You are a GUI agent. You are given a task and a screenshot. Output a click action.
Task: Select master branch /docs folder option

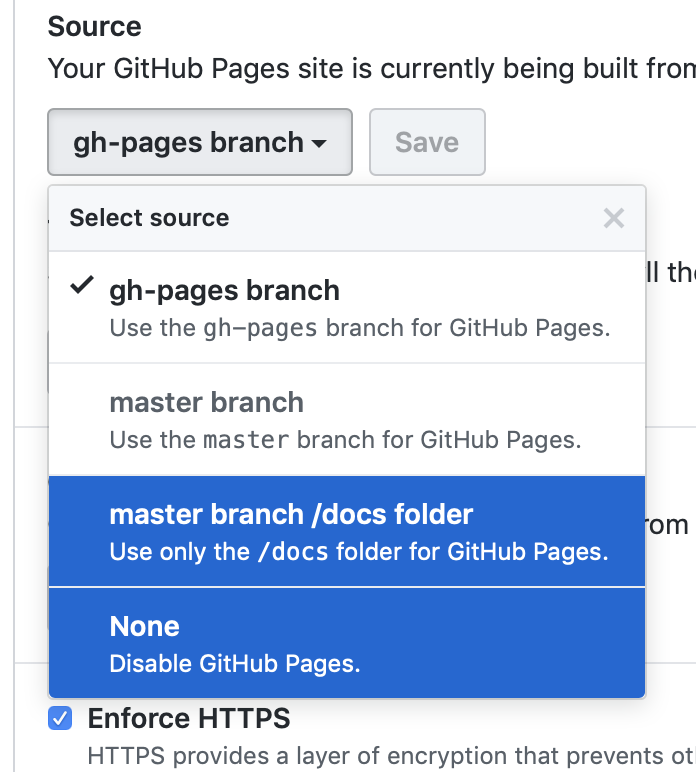(347, 531)
